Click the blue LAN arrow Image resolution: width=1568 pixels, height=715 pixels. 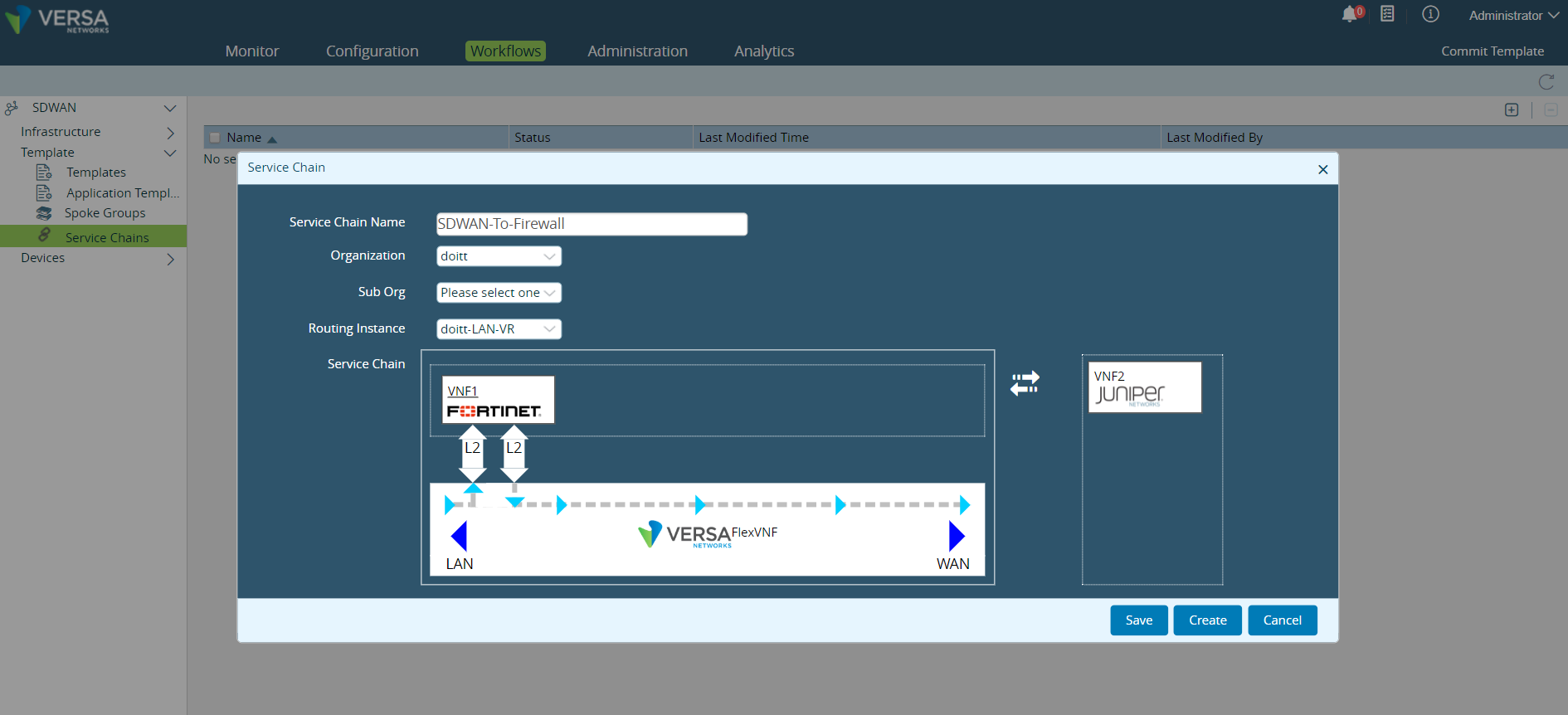click(459, 536)
